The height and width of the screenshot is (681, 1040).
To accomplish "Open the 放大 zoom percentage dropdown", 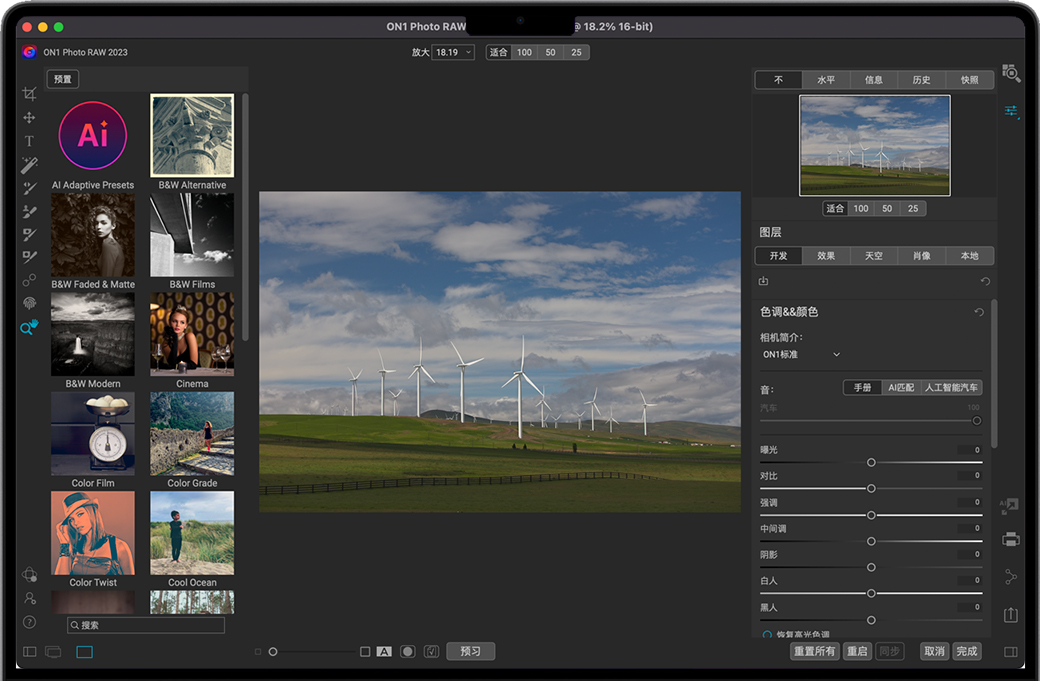I will click(x=453, y=52).
